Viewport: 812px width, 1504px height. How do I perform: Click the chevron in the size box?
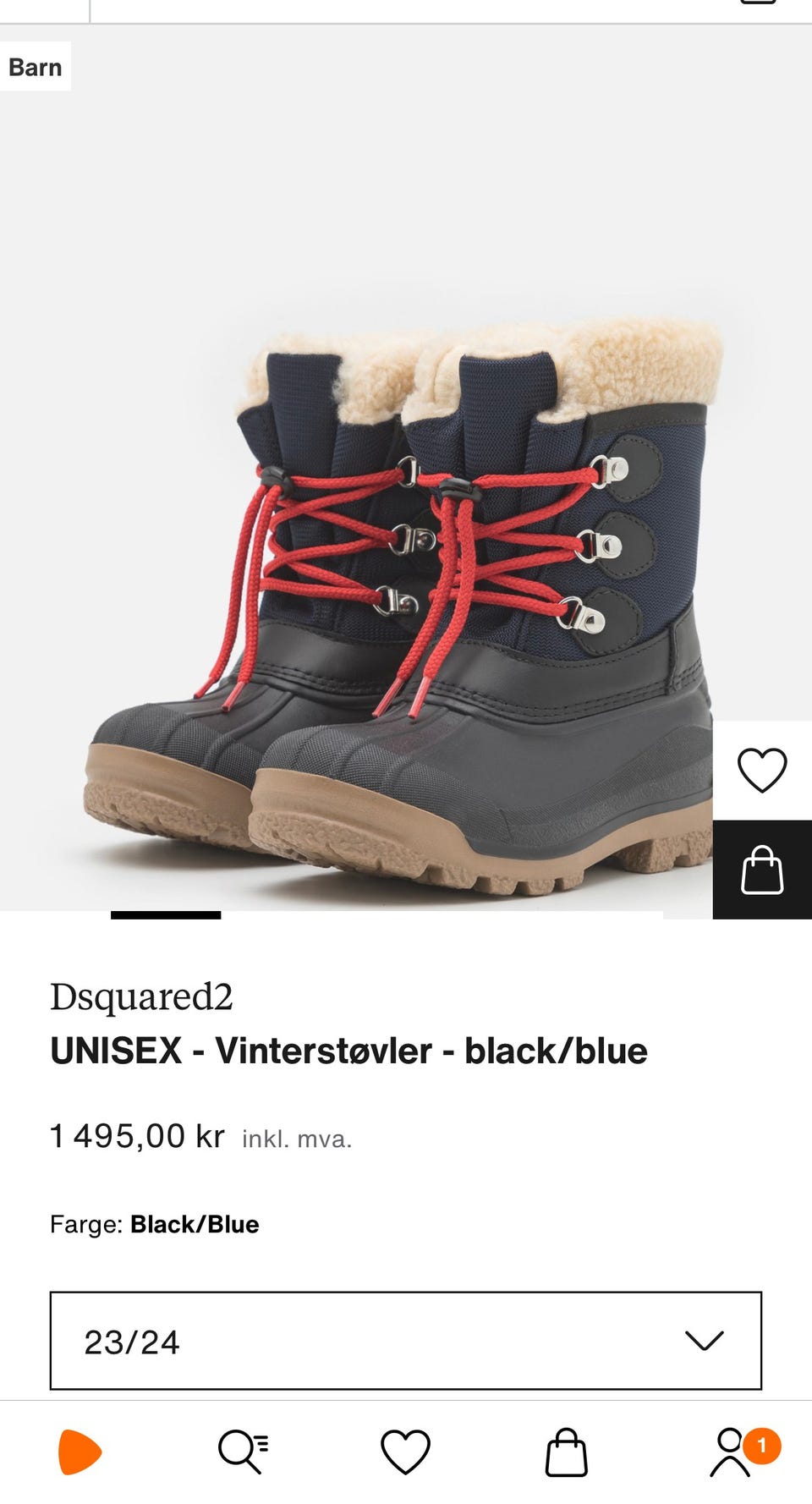(704, 1341)
